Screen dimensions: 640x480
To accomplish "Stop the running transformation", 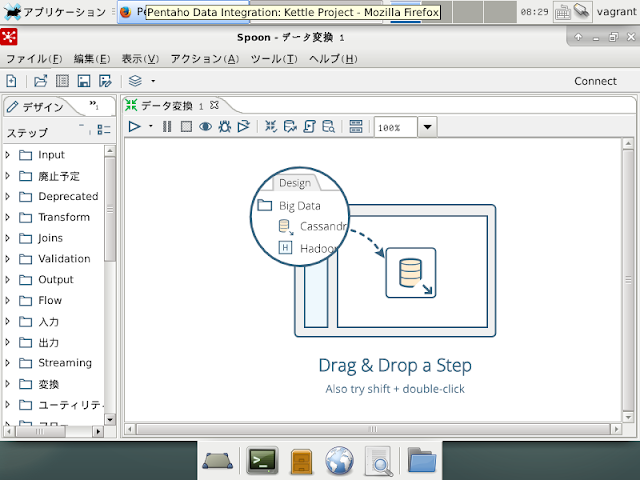I will coord(186,127).
